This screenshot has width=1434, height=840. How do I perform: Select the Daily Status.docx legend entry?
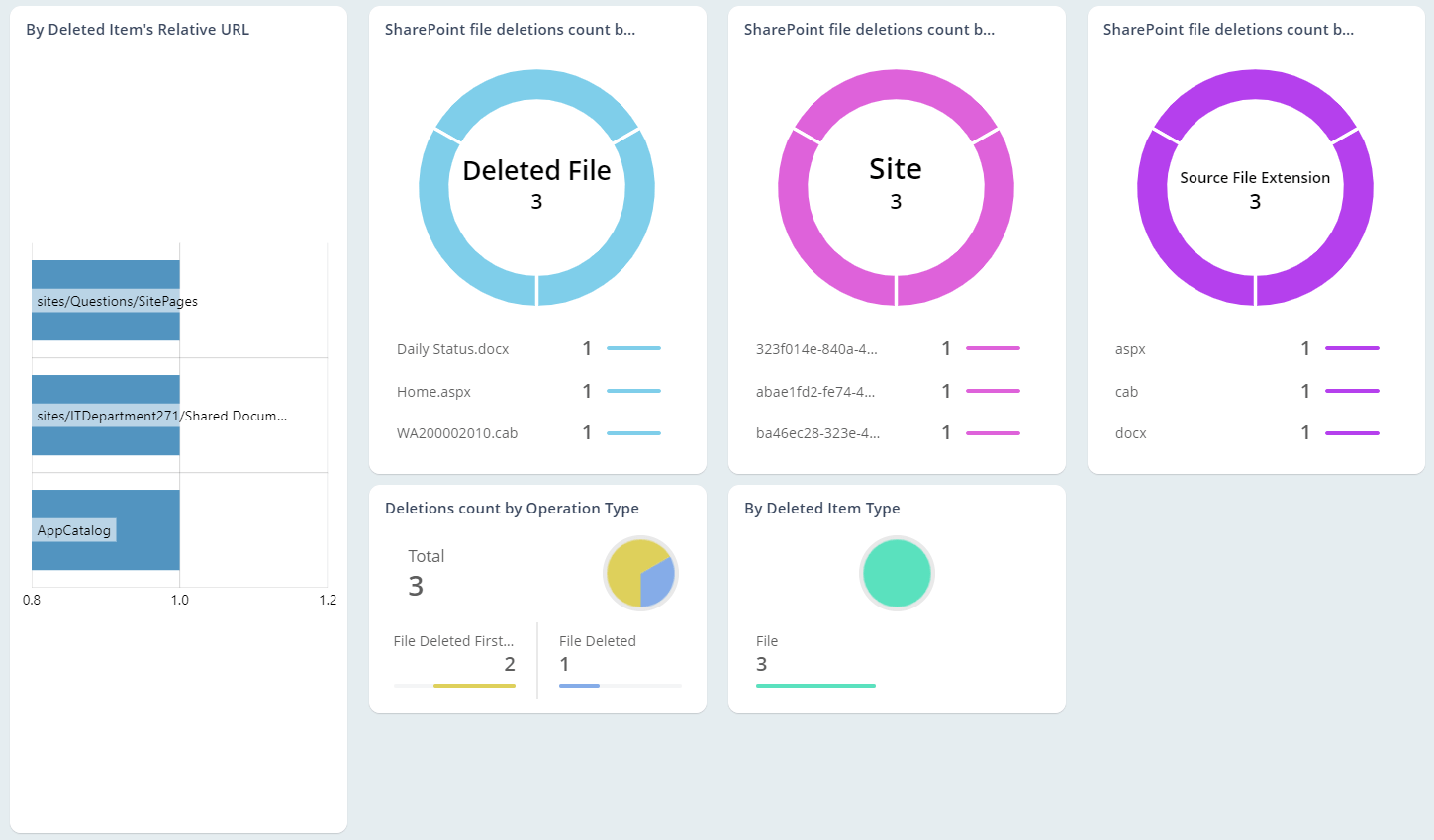tap(452, 348)
